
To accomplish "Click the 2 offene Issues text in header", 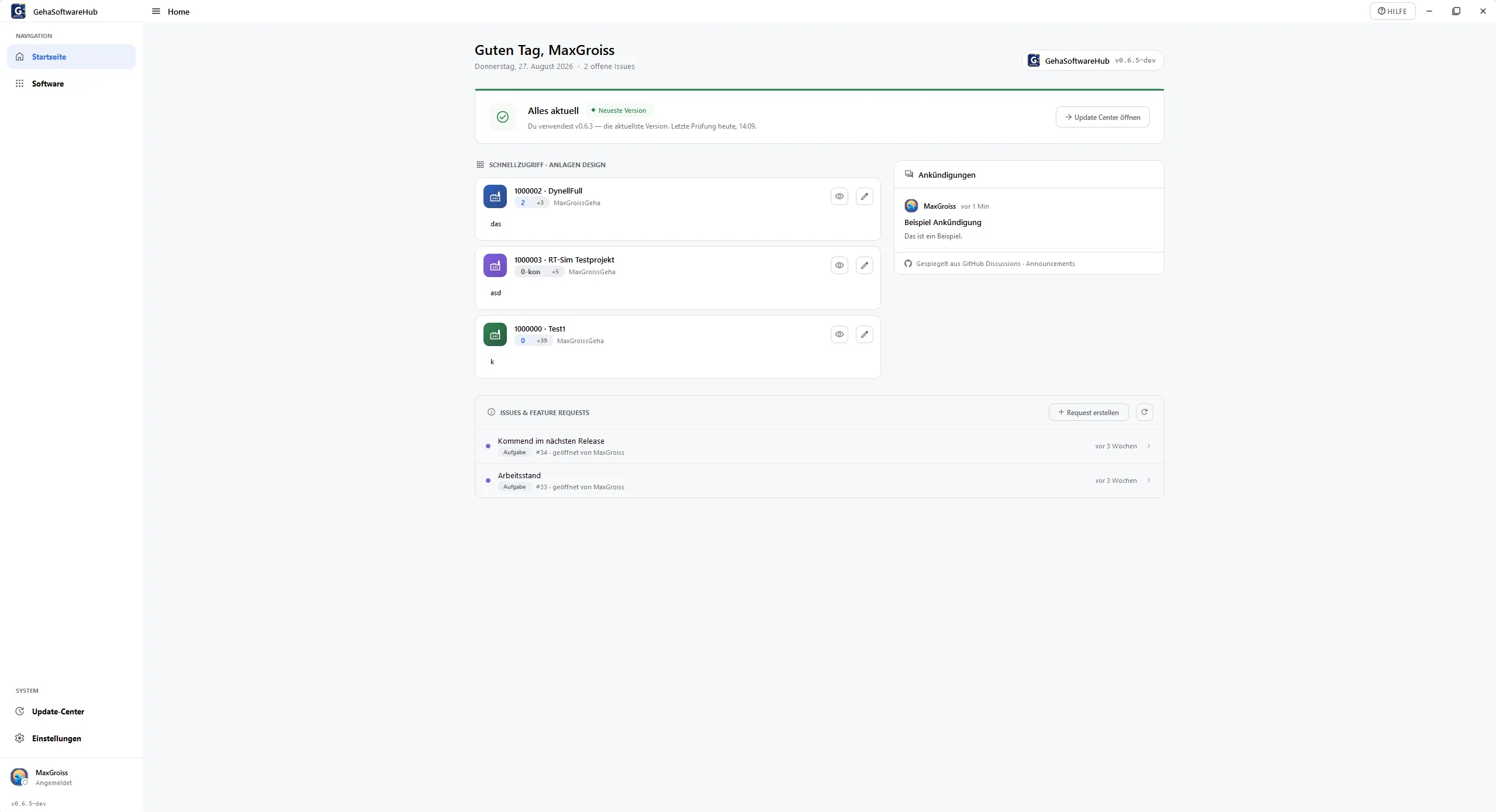I will (x=609, y=67).
